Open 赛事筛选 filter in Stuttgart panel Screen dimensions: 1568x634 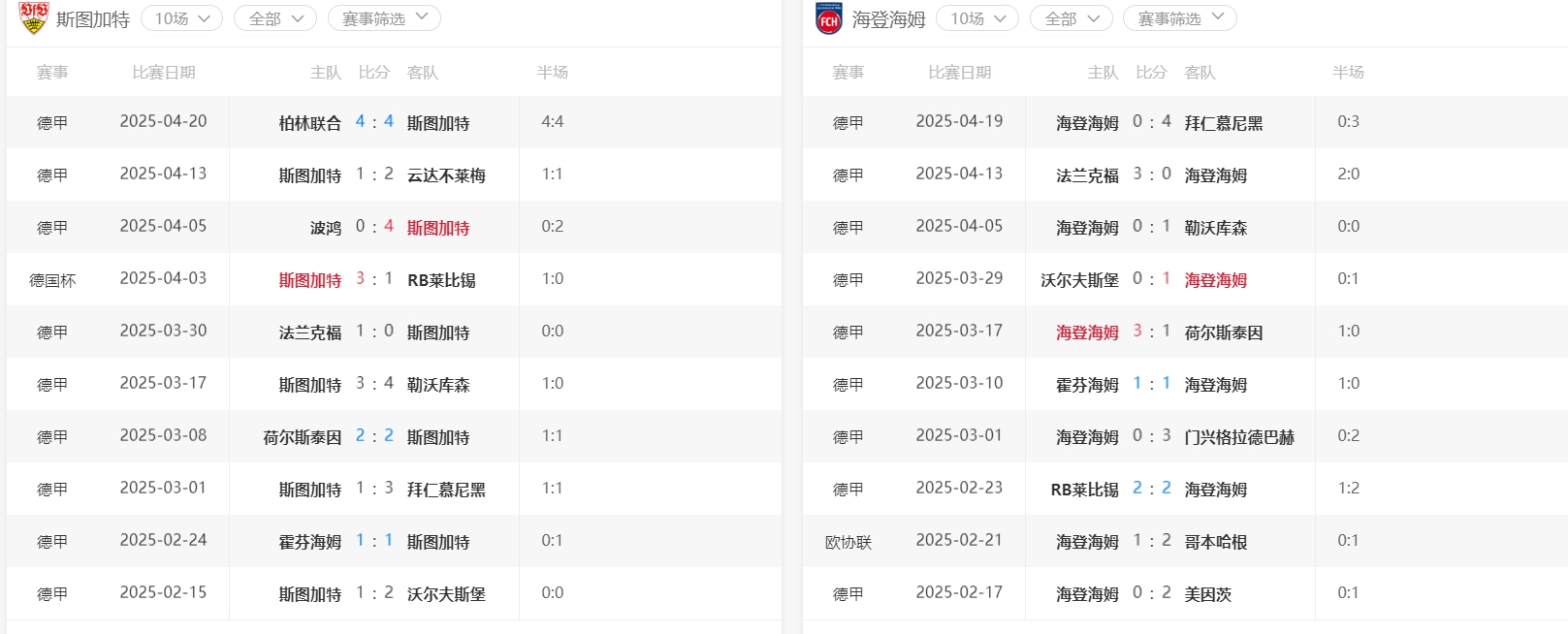[x=384, y=18]
